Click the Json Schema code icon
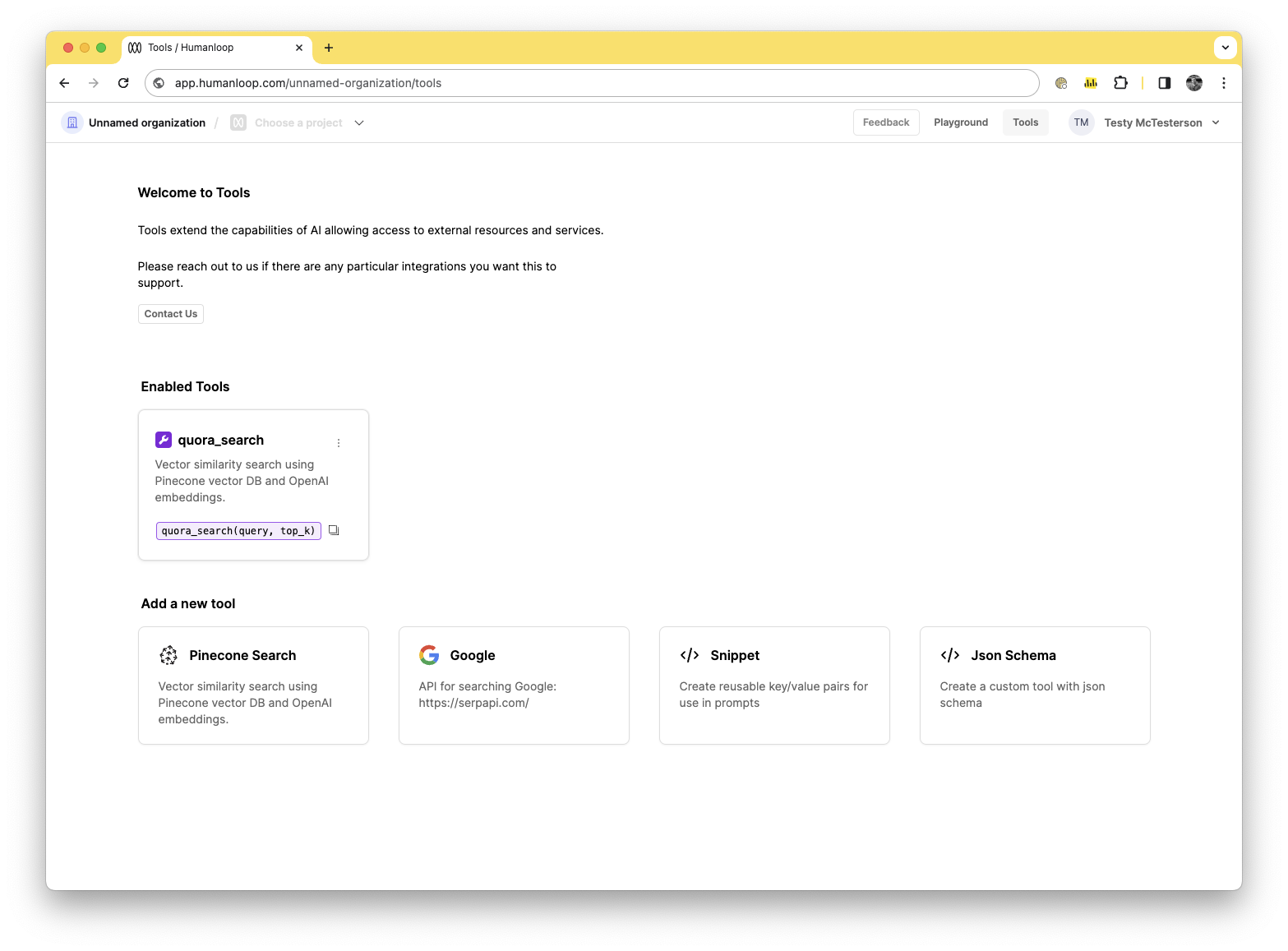 tap(950, 655)
